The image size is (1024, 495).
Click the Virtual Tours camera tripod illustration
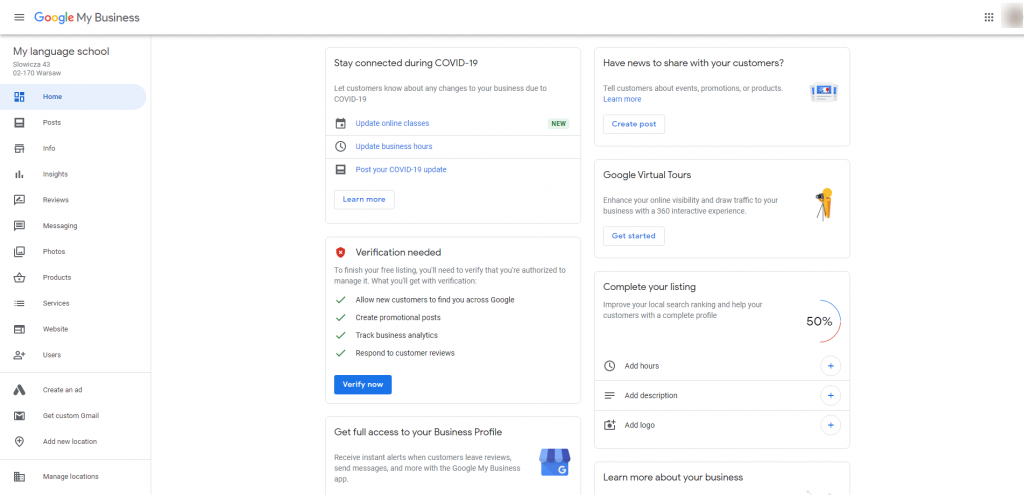point(824,204)
